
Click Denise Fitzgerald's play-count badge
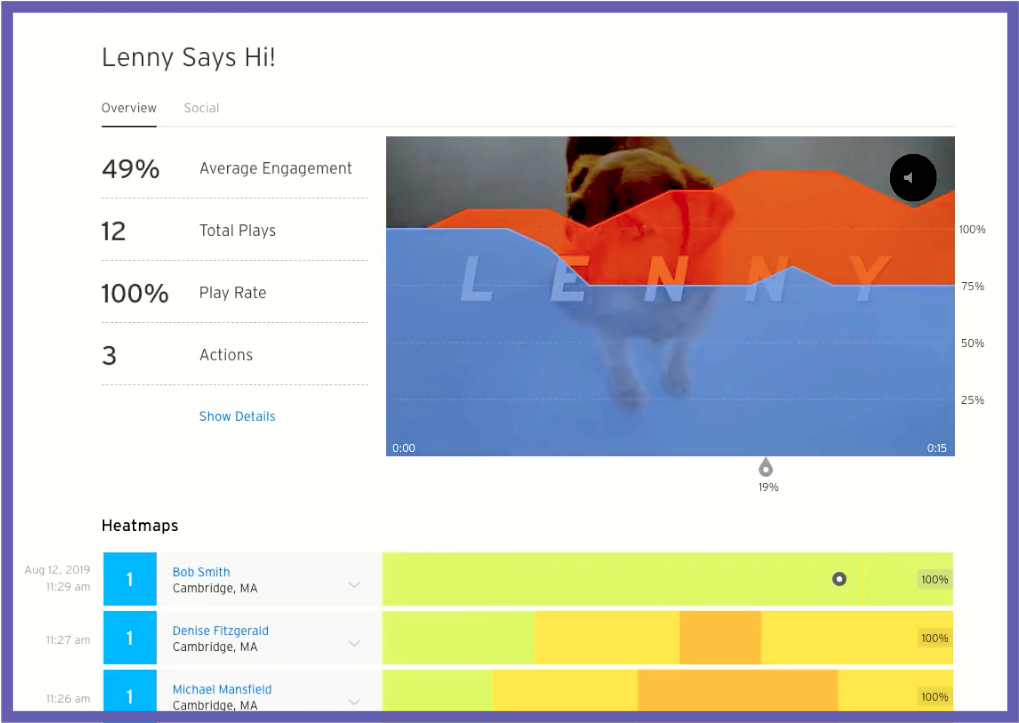coord(129,637)
